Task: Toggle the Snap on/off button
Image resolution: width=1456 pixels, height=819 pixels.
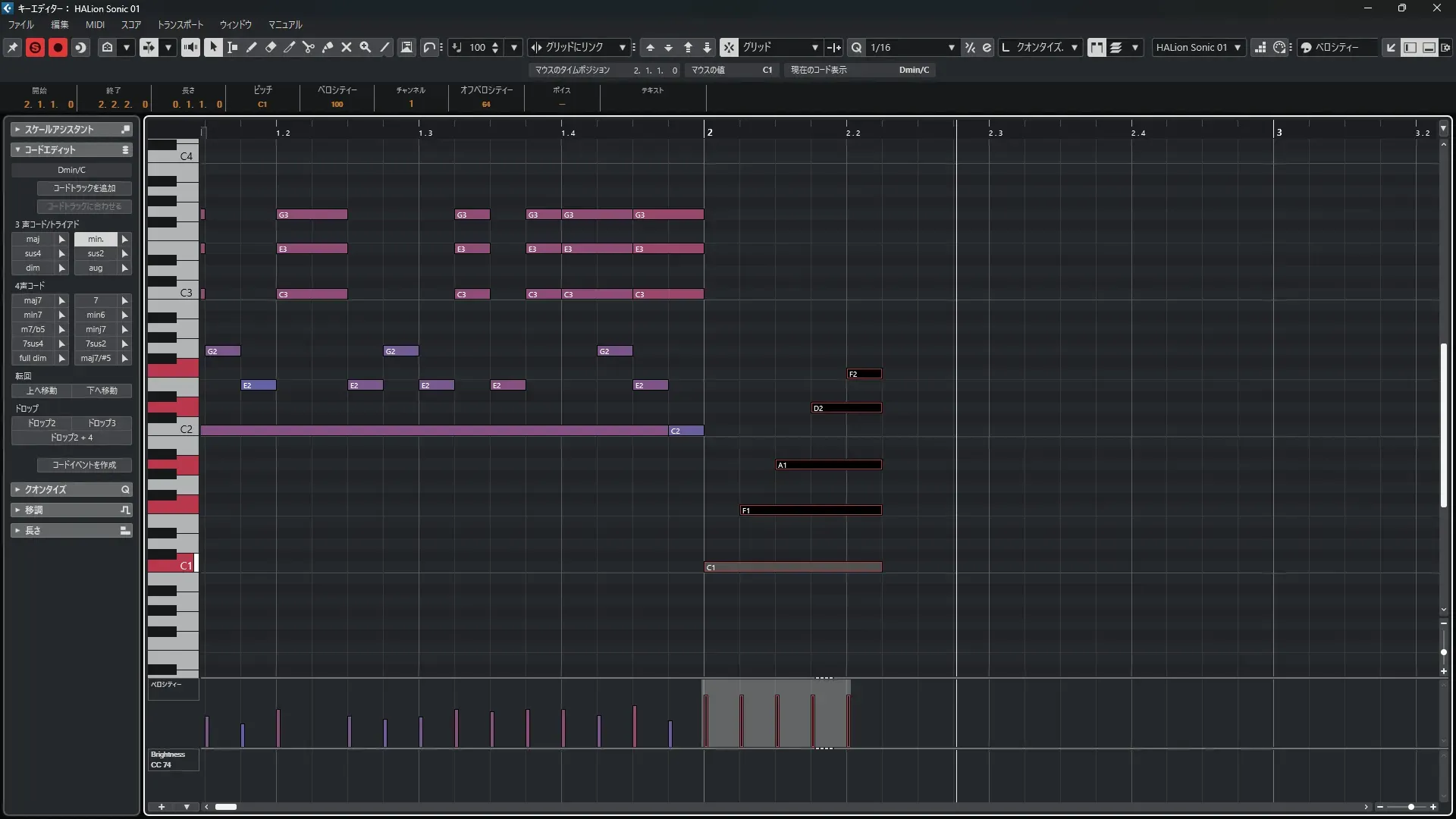Action: (729, 47)
